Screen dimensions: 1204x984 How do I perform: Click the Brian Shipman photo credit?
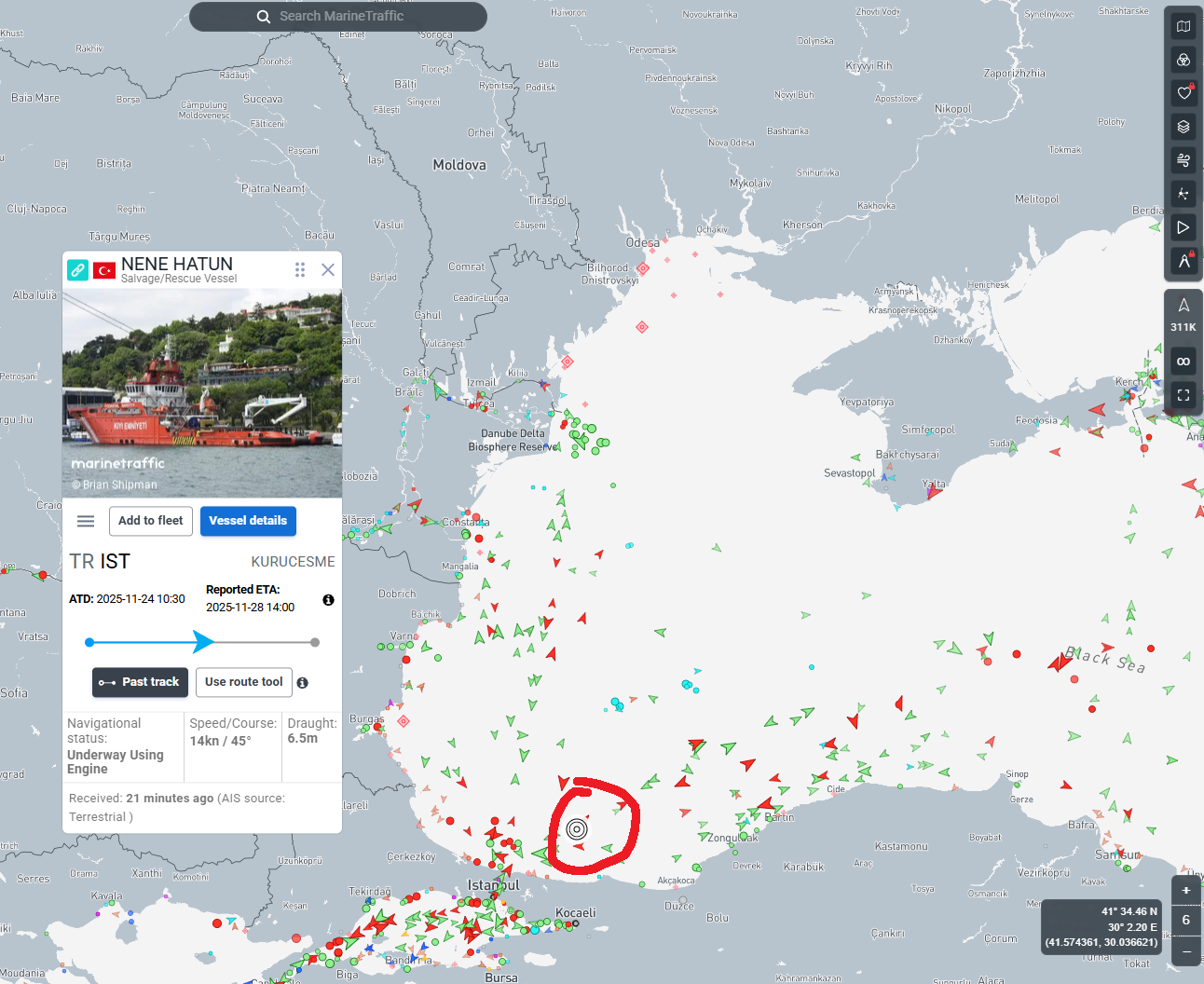115,485
